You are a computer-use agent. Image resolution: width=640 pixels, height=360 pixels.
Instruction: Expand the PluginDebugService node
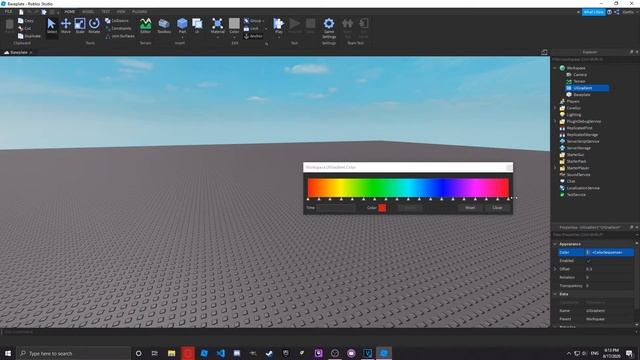click(555, 121)
